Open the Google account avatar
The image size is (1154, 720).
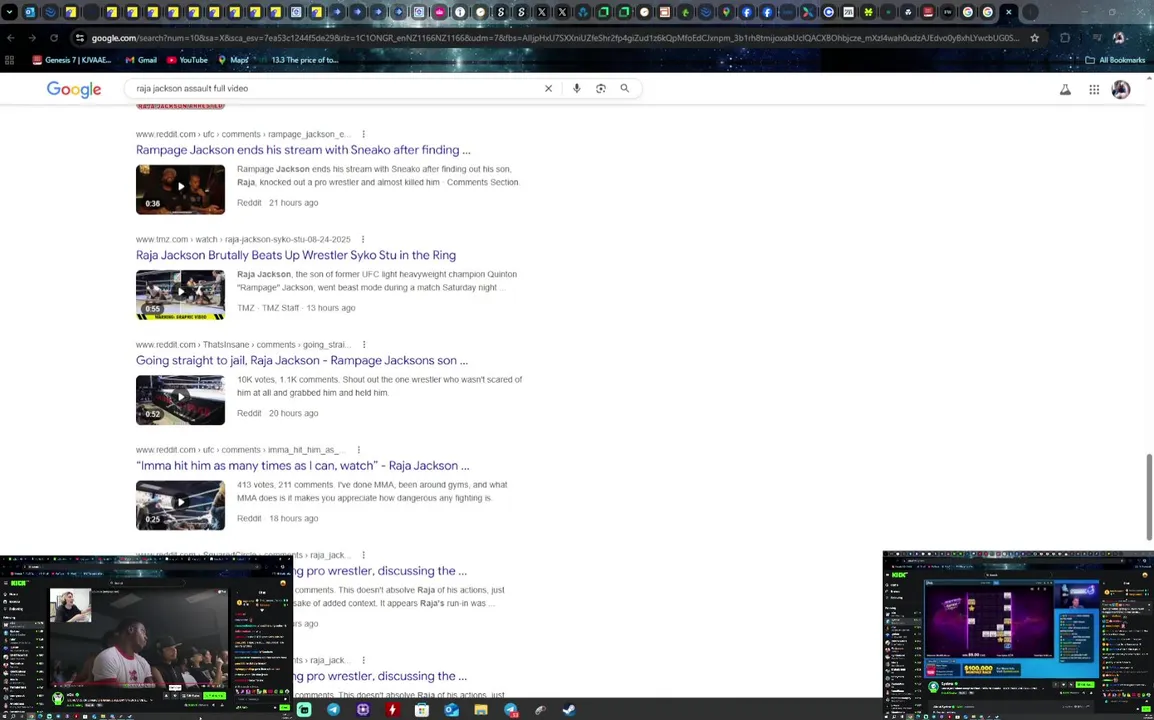[x=1121, y=90]
